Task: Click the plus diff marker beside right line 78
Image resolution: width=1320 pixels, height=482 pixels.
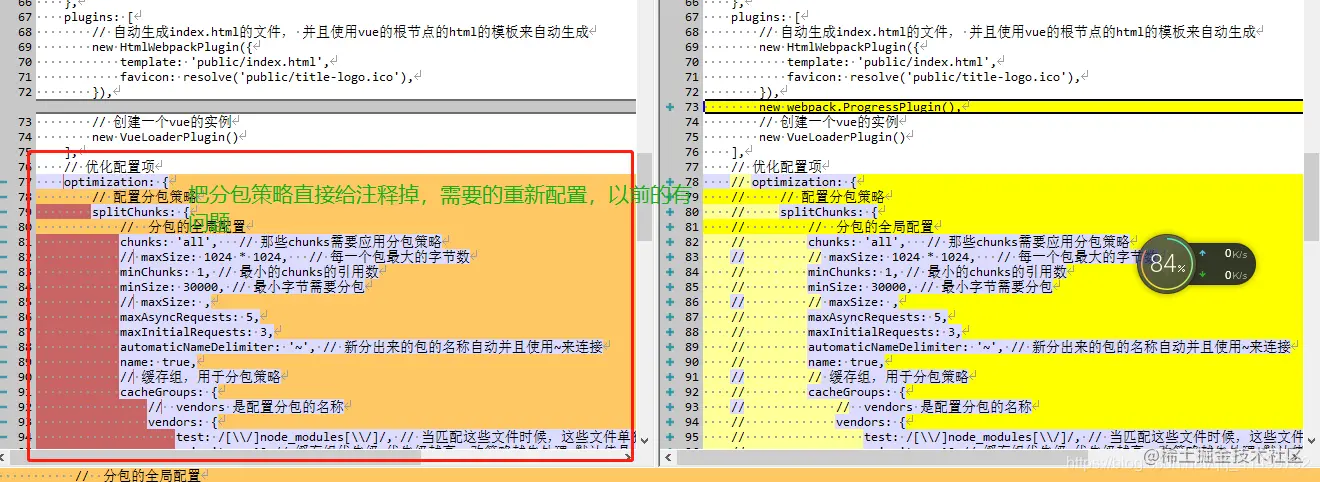Action: pyautogui.click(x=668, y=182)
